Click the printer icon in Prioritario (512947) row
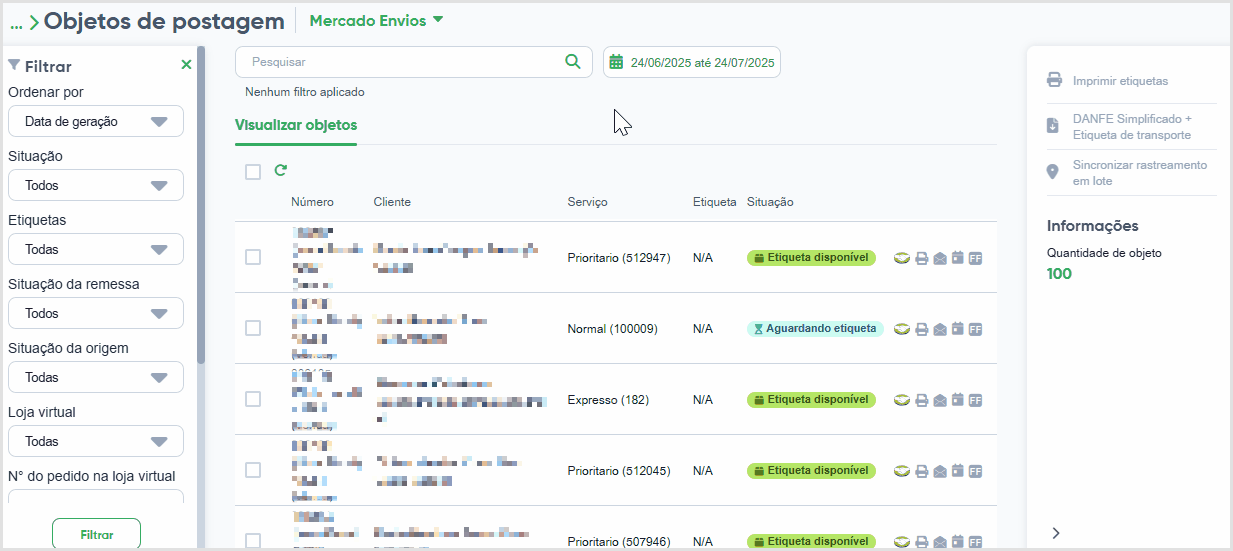Viewport: 1233px width, 551px height. 922,258
